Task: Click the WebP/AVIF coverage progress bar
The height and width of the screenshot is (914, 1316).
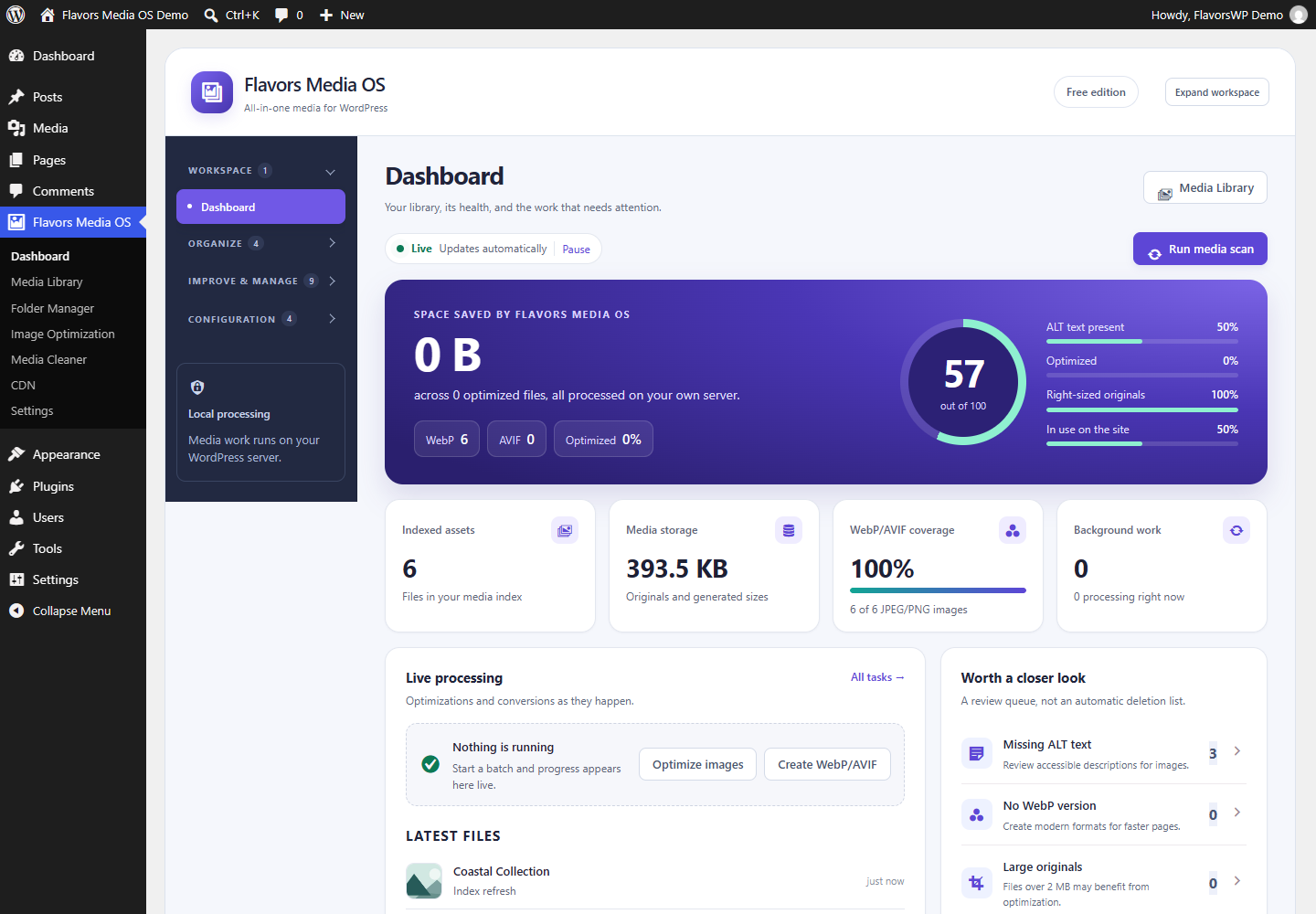Action: 938,590
